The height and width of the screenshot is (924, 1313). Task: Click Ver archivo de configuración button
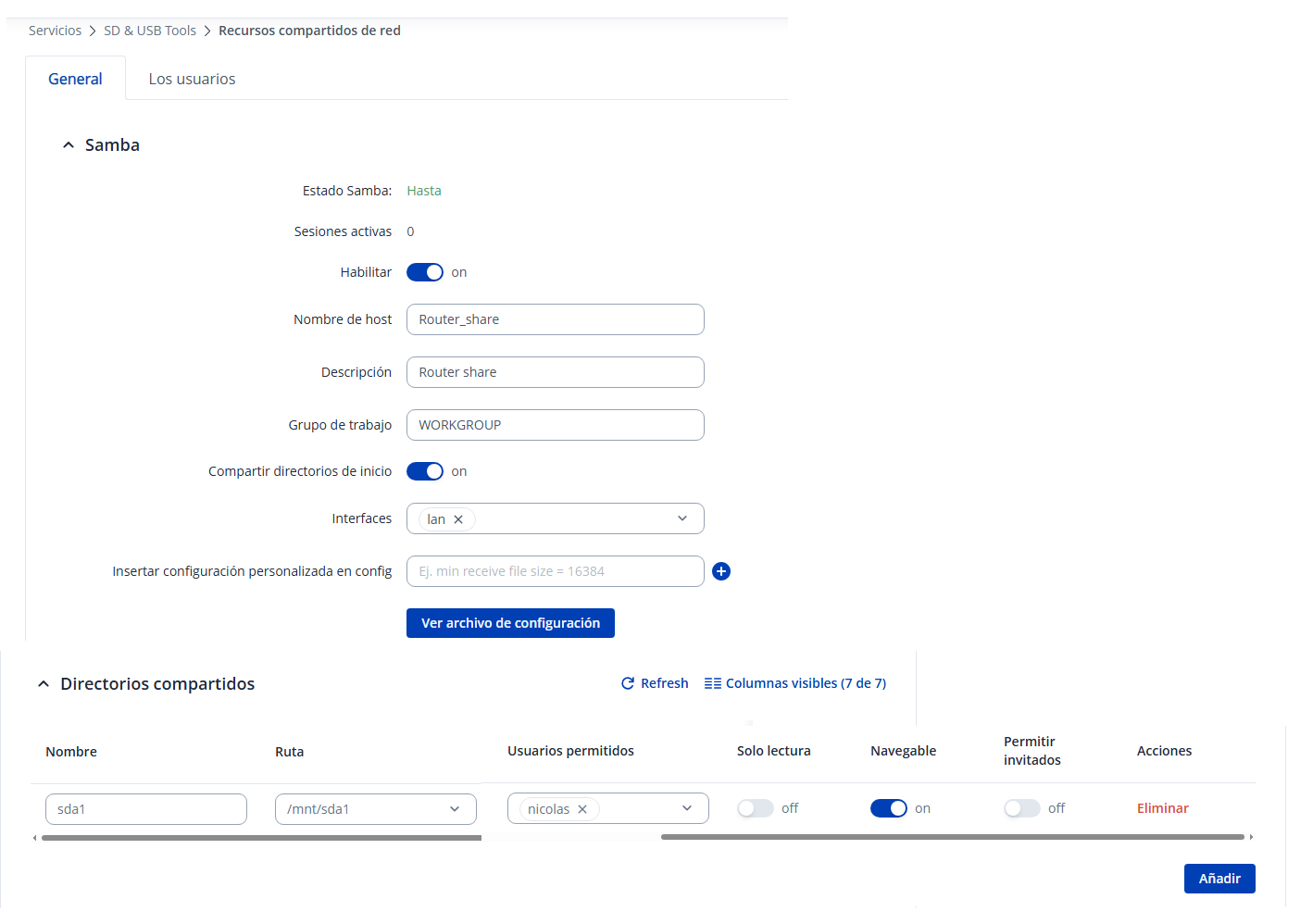click(x=510, y=623)
